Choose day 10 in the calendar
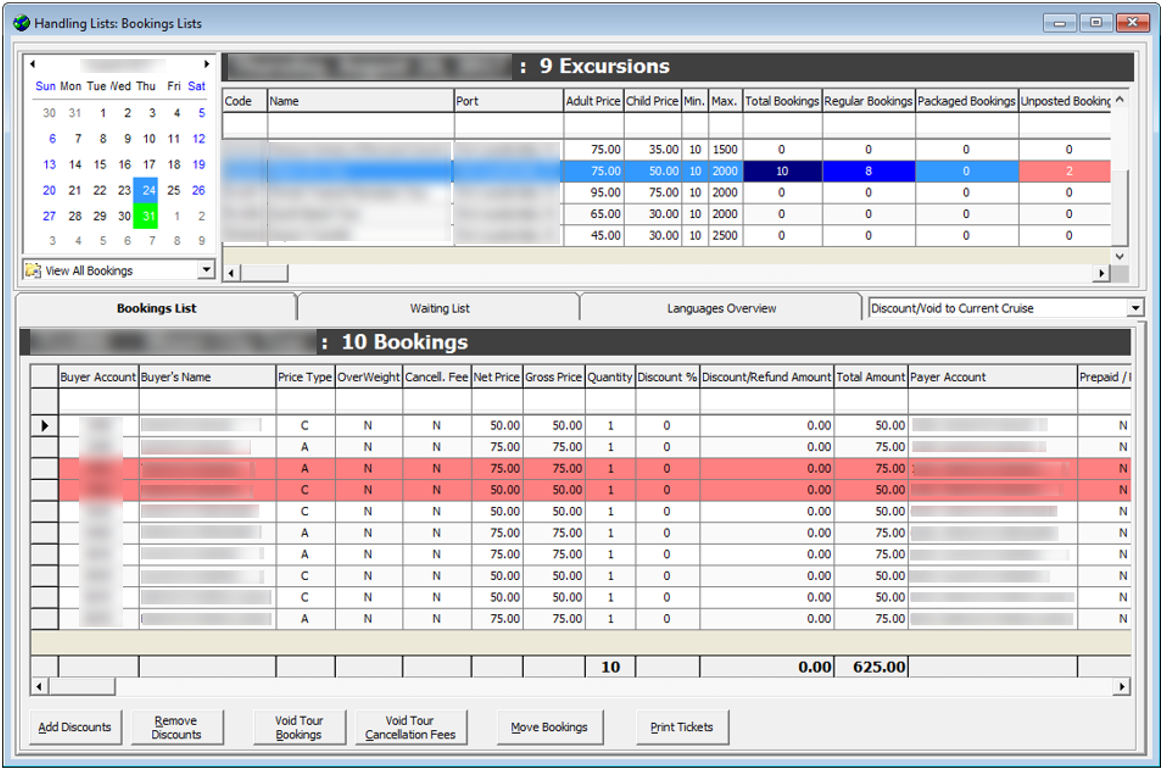This screenshot has width=1161, height=770. click(149, 138)
